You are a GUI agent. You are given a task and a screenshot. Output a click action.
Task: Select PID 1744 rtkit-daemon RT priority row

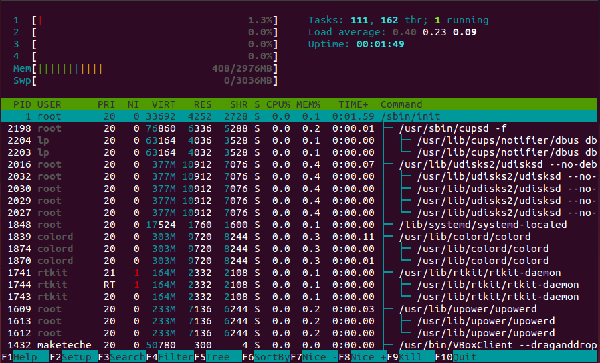[x=299, y=285]
